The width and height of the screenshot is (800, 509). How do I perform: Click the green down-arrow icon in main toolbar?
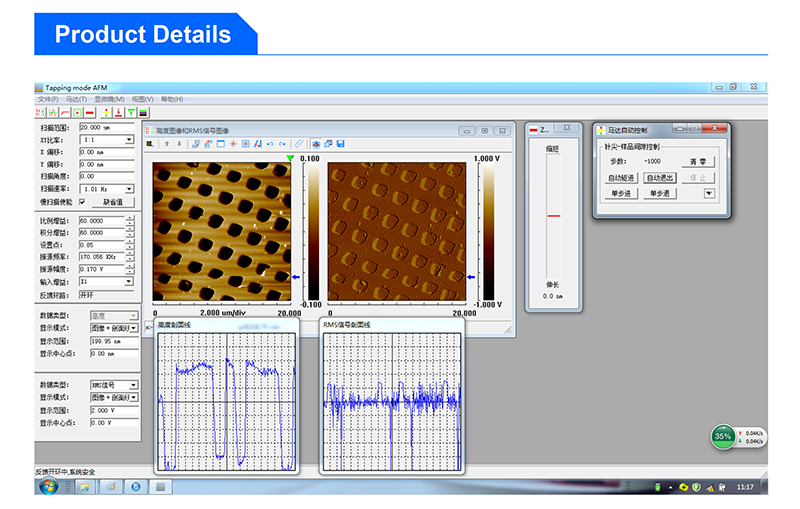tap(131, 113)
